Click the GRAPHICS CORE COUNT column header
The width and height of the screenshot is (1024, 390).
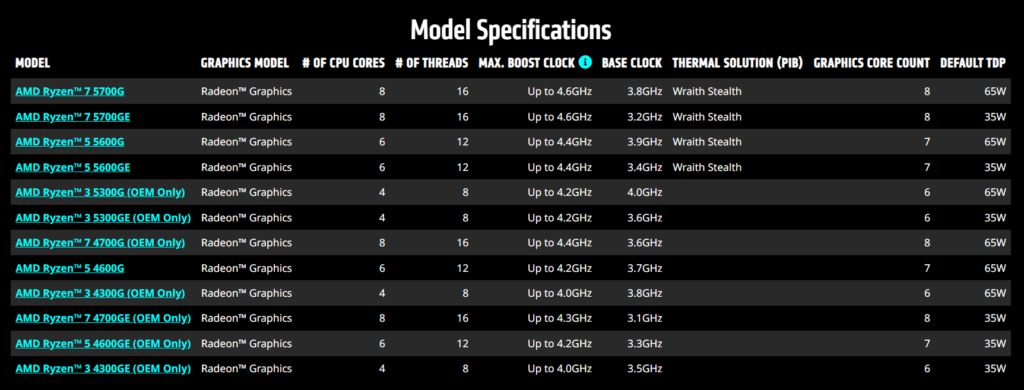coord(872,63)
